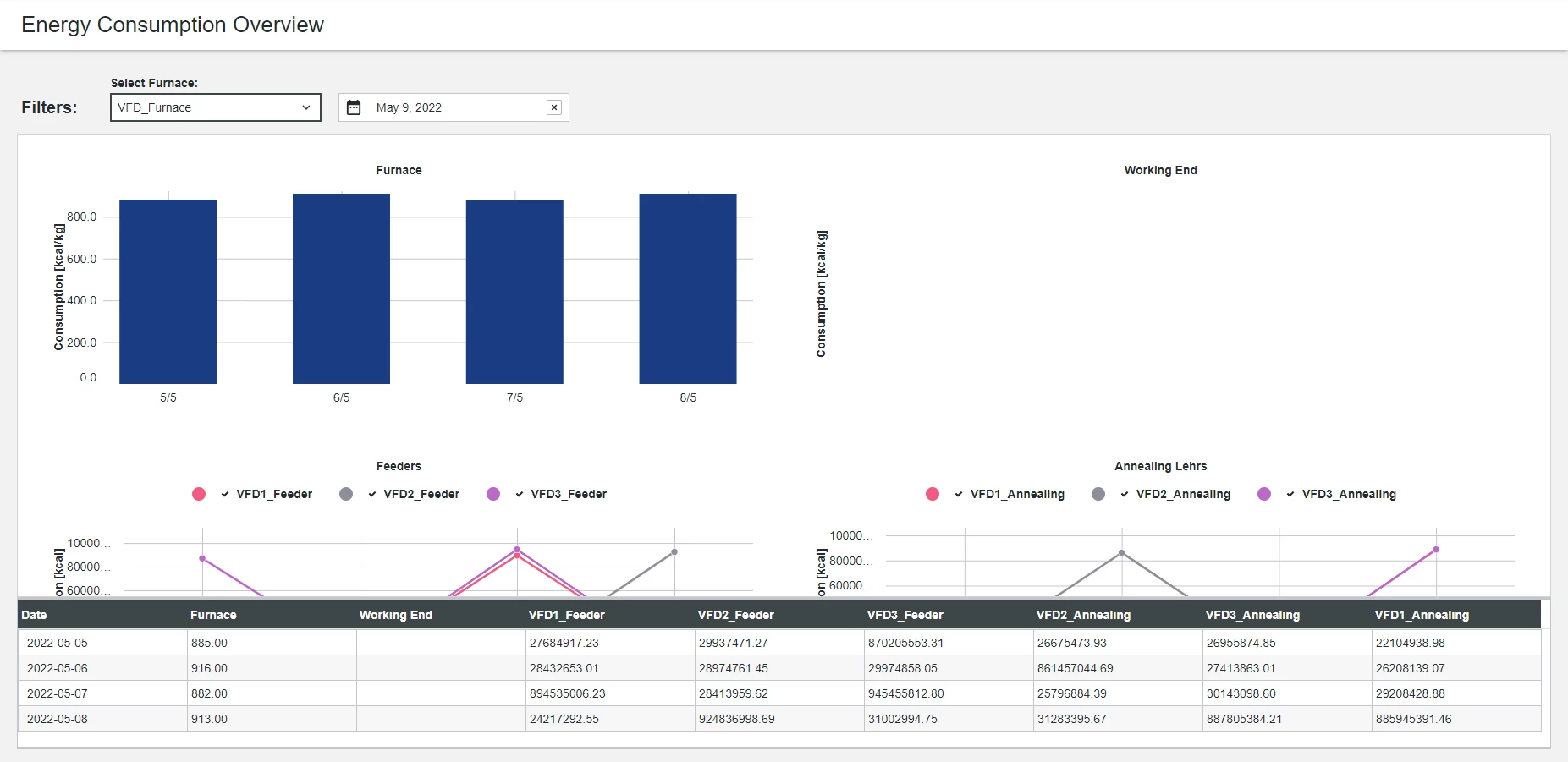Viewport: 1568px width, 762px height.
Task: Toggle VFD2_Annealing legend checkmark
Action: click(1125, 494)
